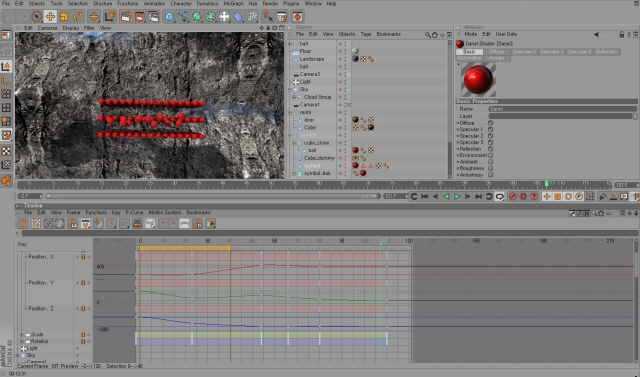Select the Landscape object row
Screen dimensions: 640x377
(312, 59)
